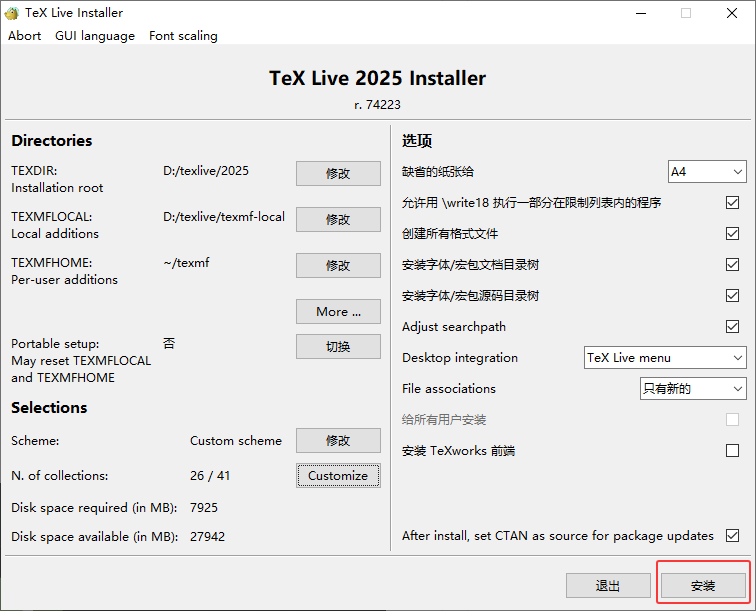Open the Font scaling menu
The image size is (756, 611).
pyautogui.click(x=183, y=36)
